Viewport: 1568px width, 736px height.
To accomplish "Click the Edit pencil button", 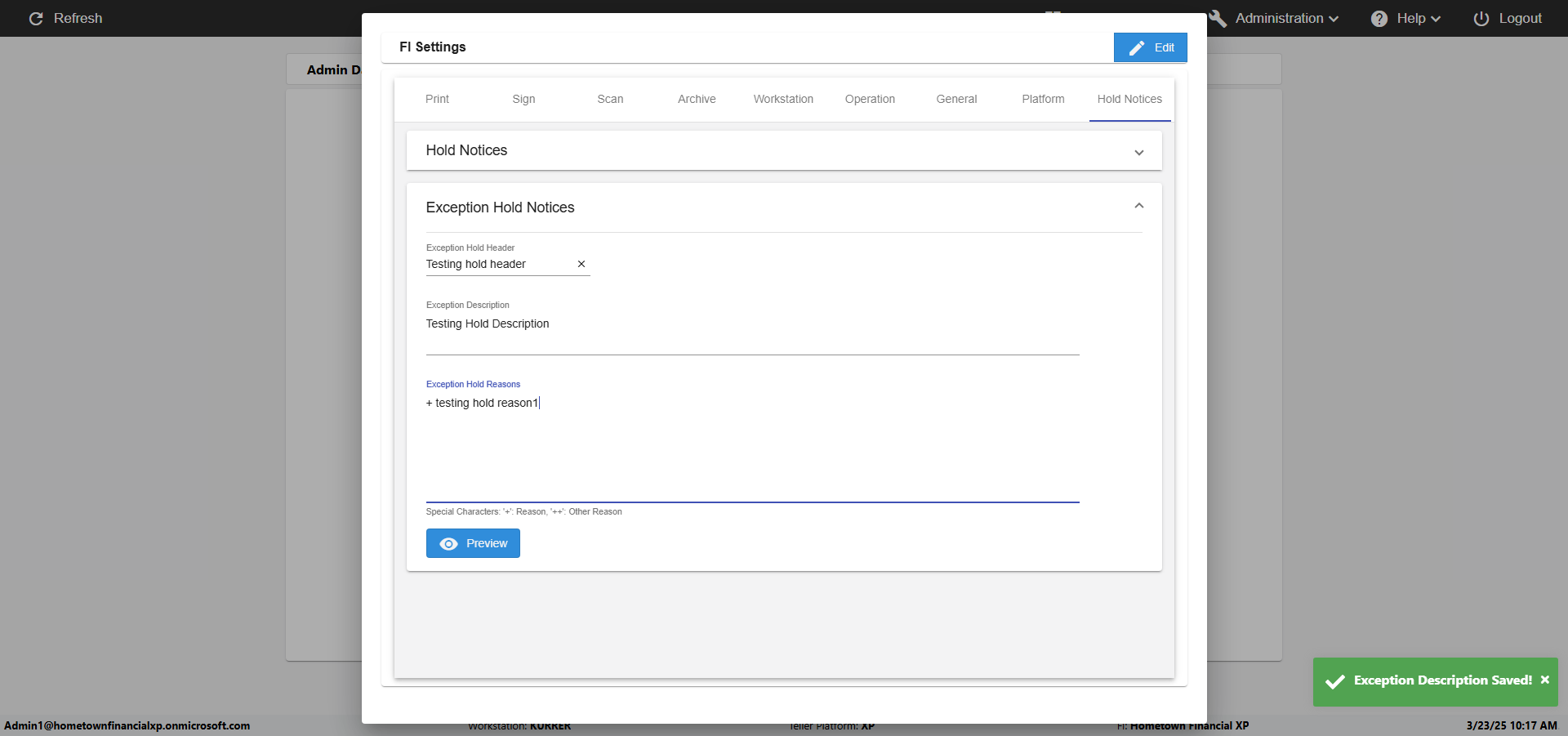I will pos(1150,47).
